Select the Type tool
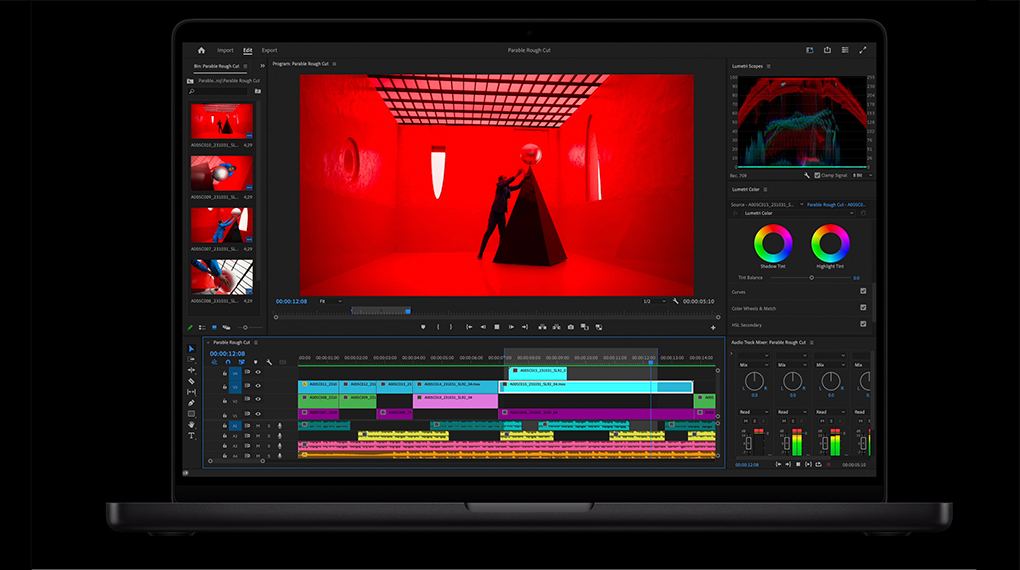 191,436
